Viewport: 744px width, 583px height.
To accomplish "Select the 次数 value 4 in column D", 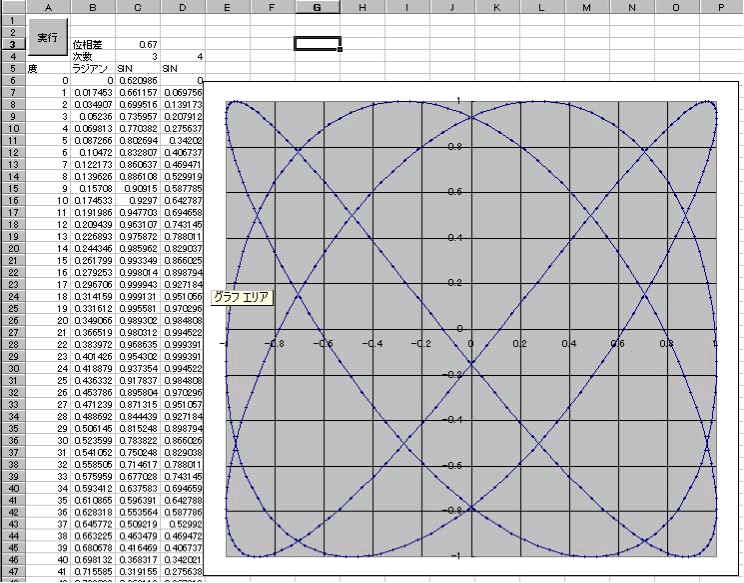I will (182, 56).
